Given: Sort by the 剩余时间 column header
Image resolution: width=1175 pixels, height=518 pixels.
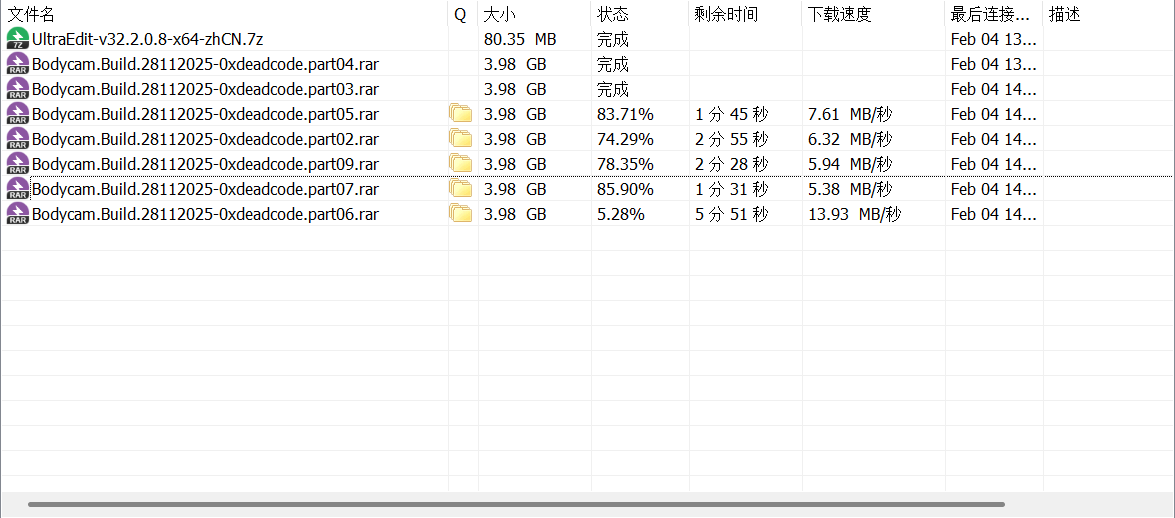Looking at the screenshot, I should tap(745, 14).
